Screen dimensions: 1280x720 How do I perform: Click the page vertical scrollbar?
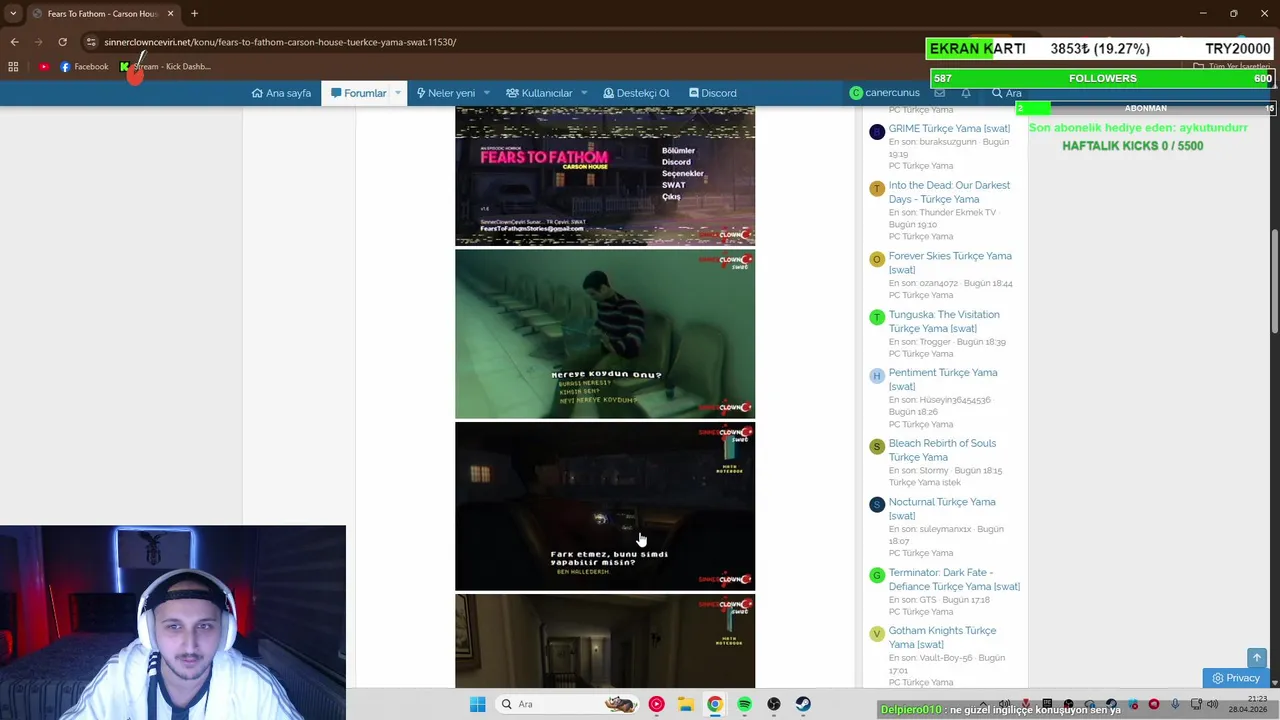tap(1274, 280)
